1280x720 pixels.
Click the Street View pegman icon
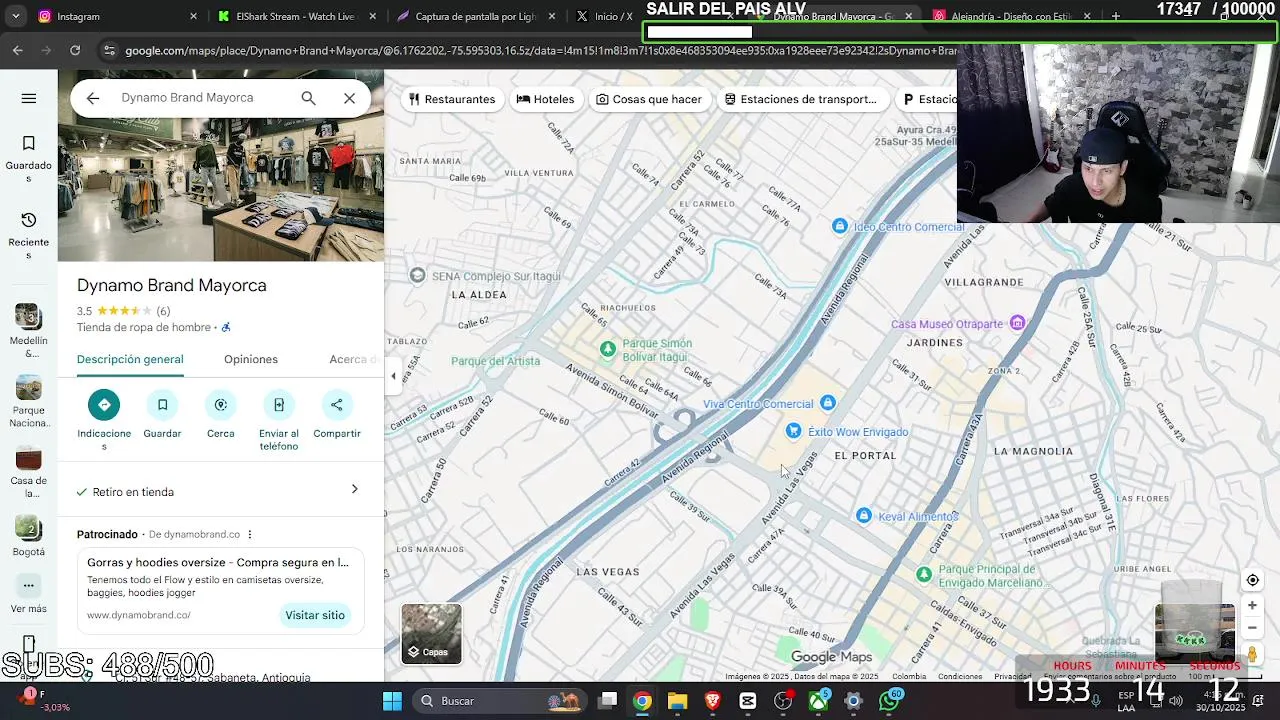click(1252, 654)
